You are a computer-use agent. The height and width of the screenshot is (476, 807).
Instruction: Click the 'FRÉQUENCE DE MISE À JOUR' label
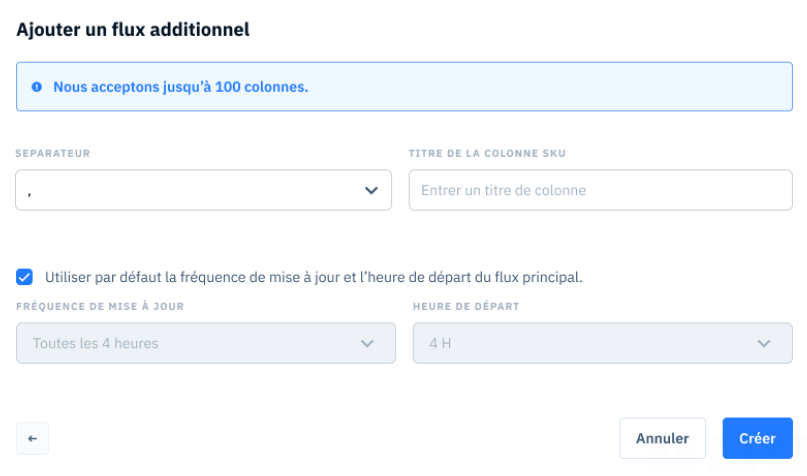point(100,306)
